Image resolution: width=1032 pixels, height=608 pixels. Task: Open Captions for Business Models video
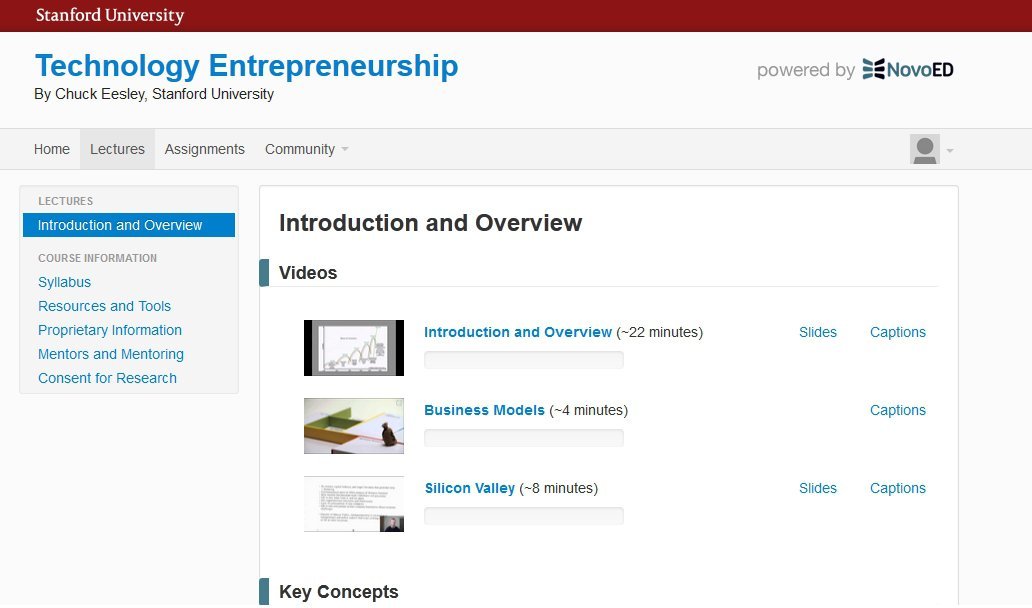897,410
